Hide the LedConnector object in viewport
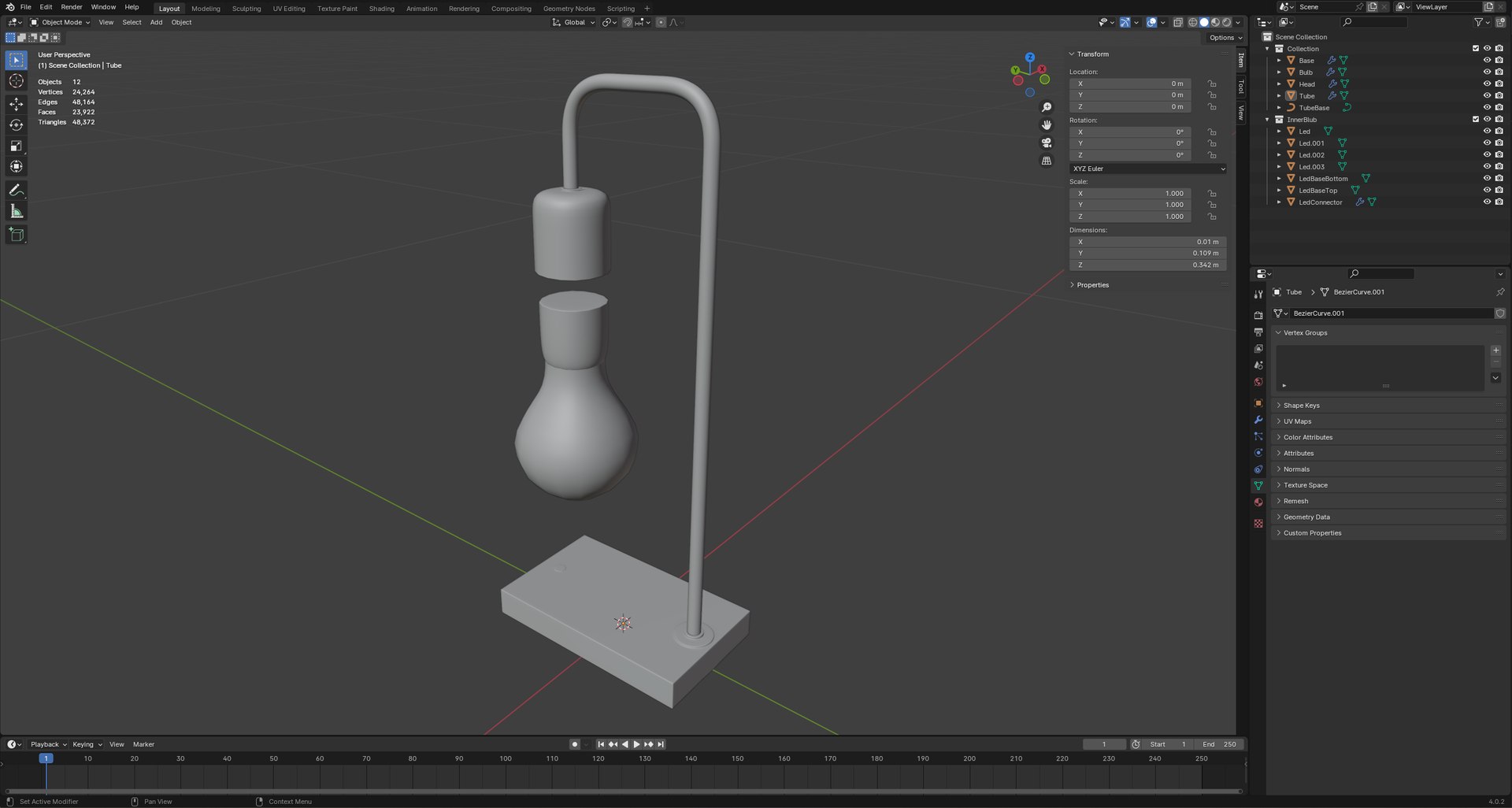 [1487, 202]
